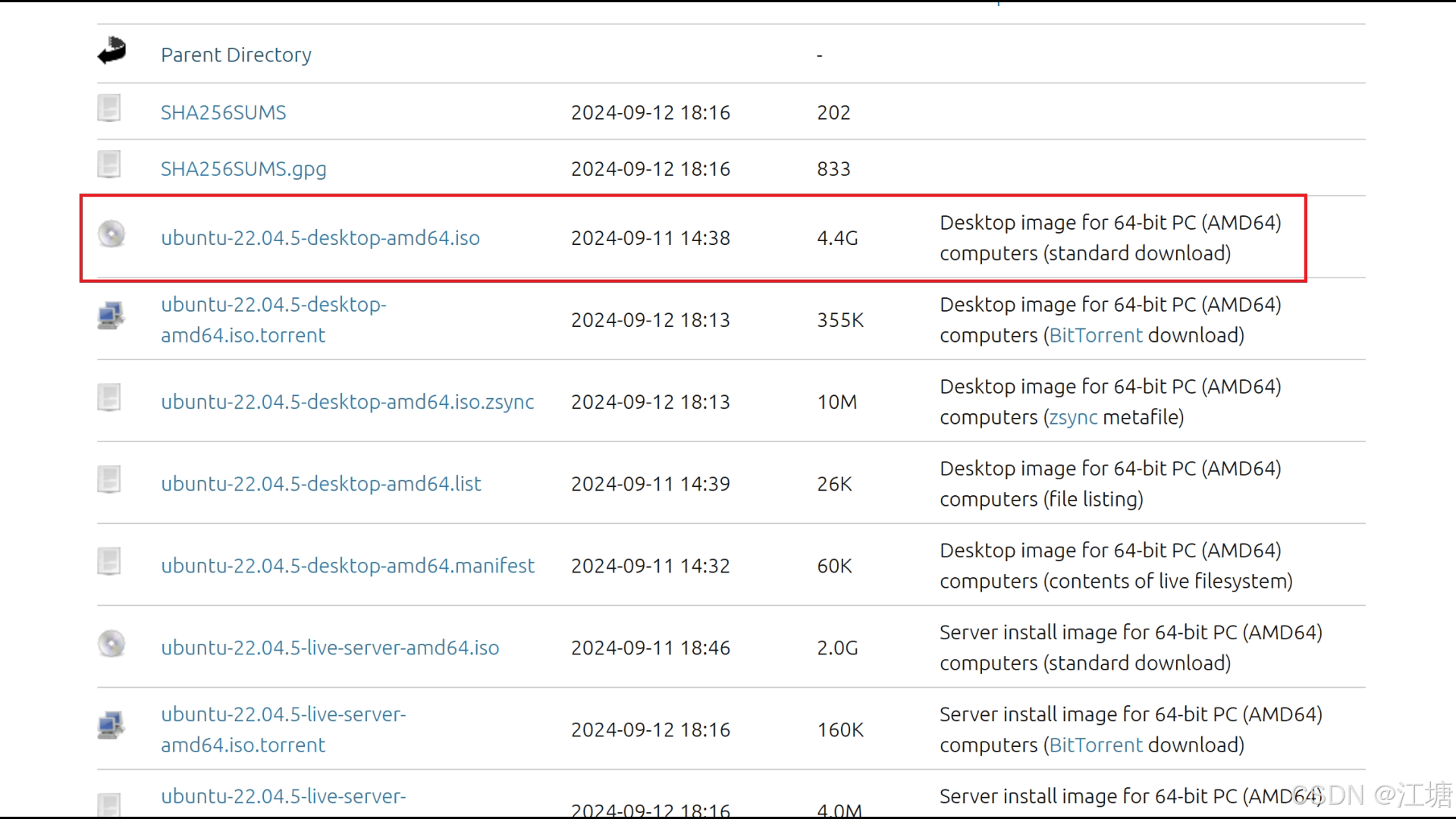Click the computer icon for the desktop torrent file
Viewport: 1456px width, 819px height.
[x=111, y=315]
